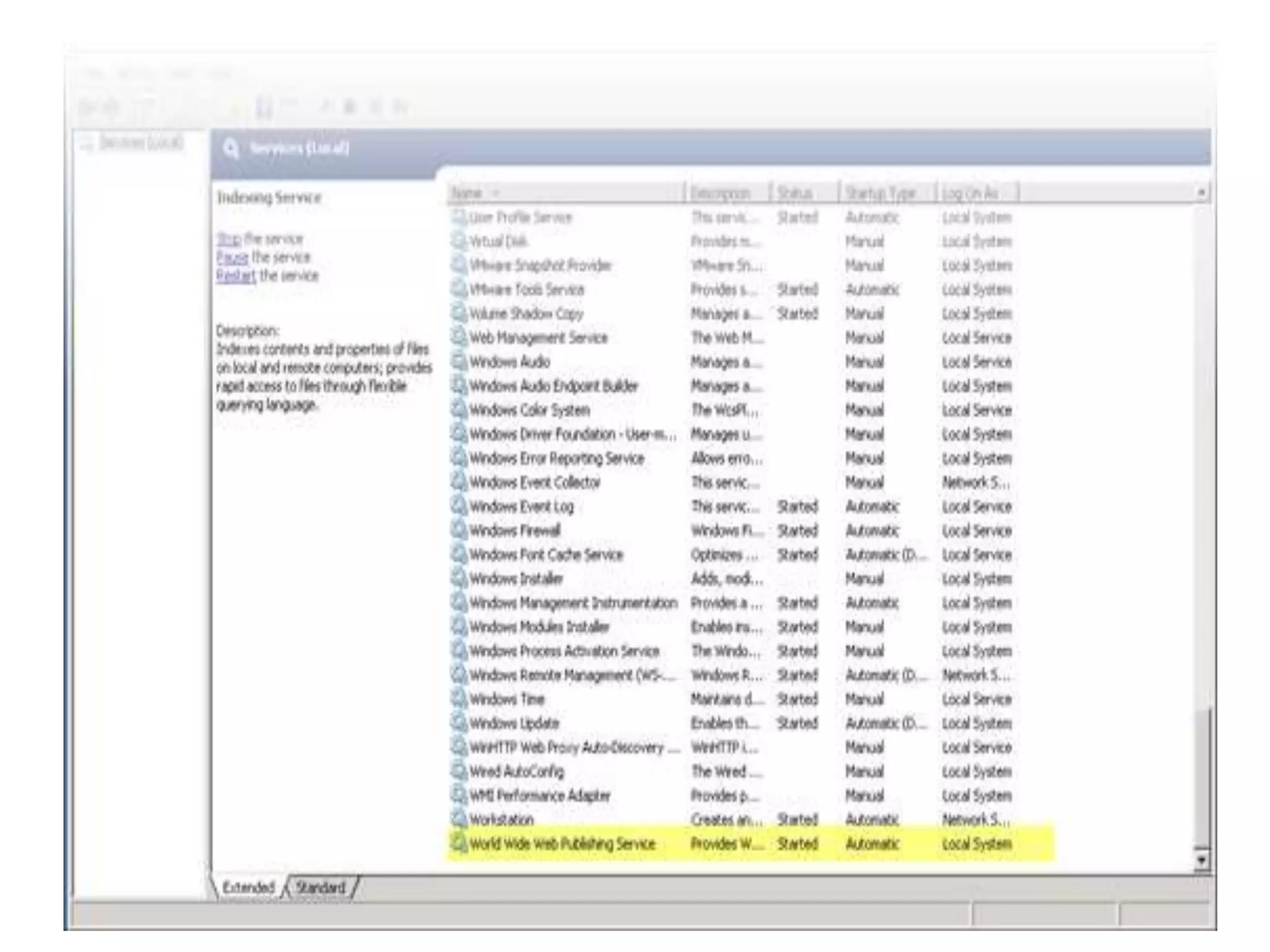
Task: Click the Windows Audio service gear icon
Action: click(458, 362)
